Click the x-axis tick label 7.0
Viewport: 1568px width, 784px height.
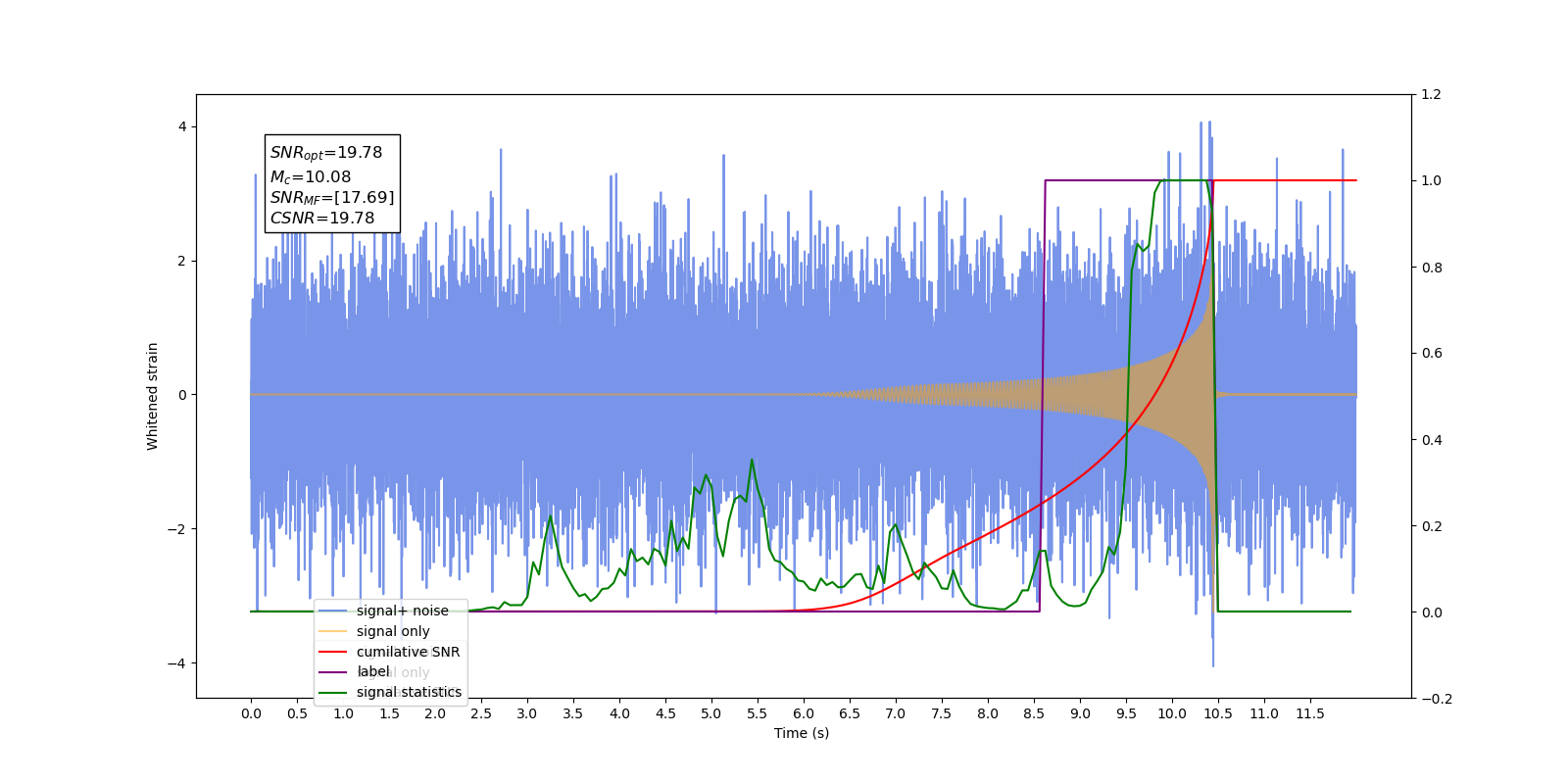click(x=896, y=713)
